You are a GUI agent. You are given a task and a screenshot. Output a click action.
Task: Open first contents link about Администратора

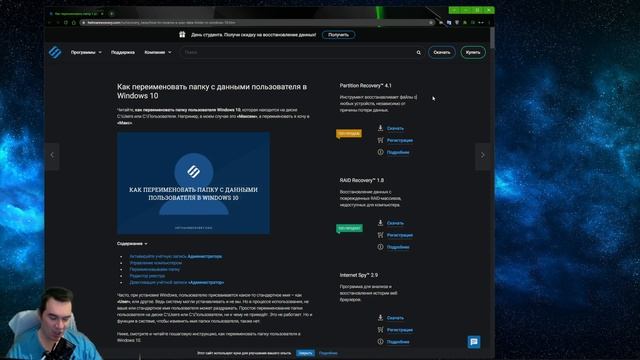coord(176,256)
